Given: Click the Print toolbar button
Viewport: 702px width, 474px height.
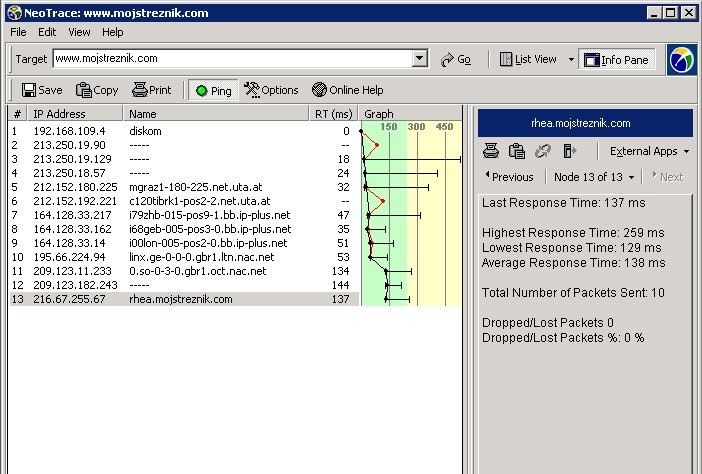Looking at the screenshot, I should click(x=152, y=90).
